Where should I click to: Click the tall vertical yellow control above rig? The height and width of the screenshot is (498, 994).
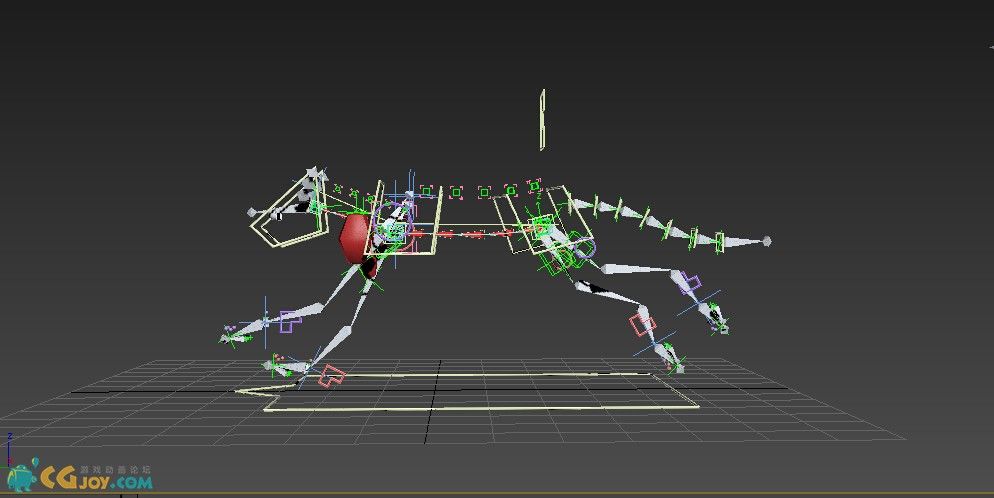[542, 120]
